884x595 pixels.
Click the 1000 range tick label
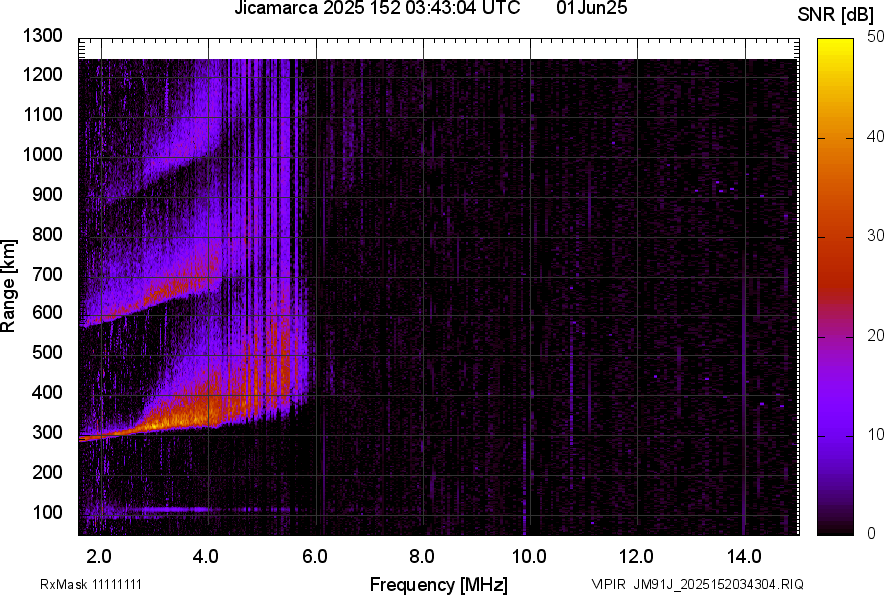coord(42,154)
